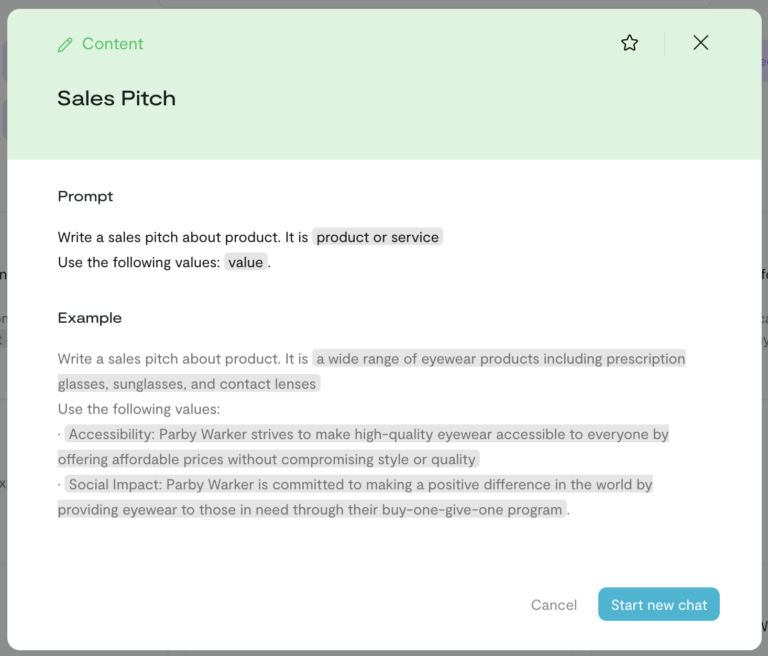The width and height of the screenshot is (768, 656).
Task: Click the Accessibility example value
Action: tap(366, 434)
